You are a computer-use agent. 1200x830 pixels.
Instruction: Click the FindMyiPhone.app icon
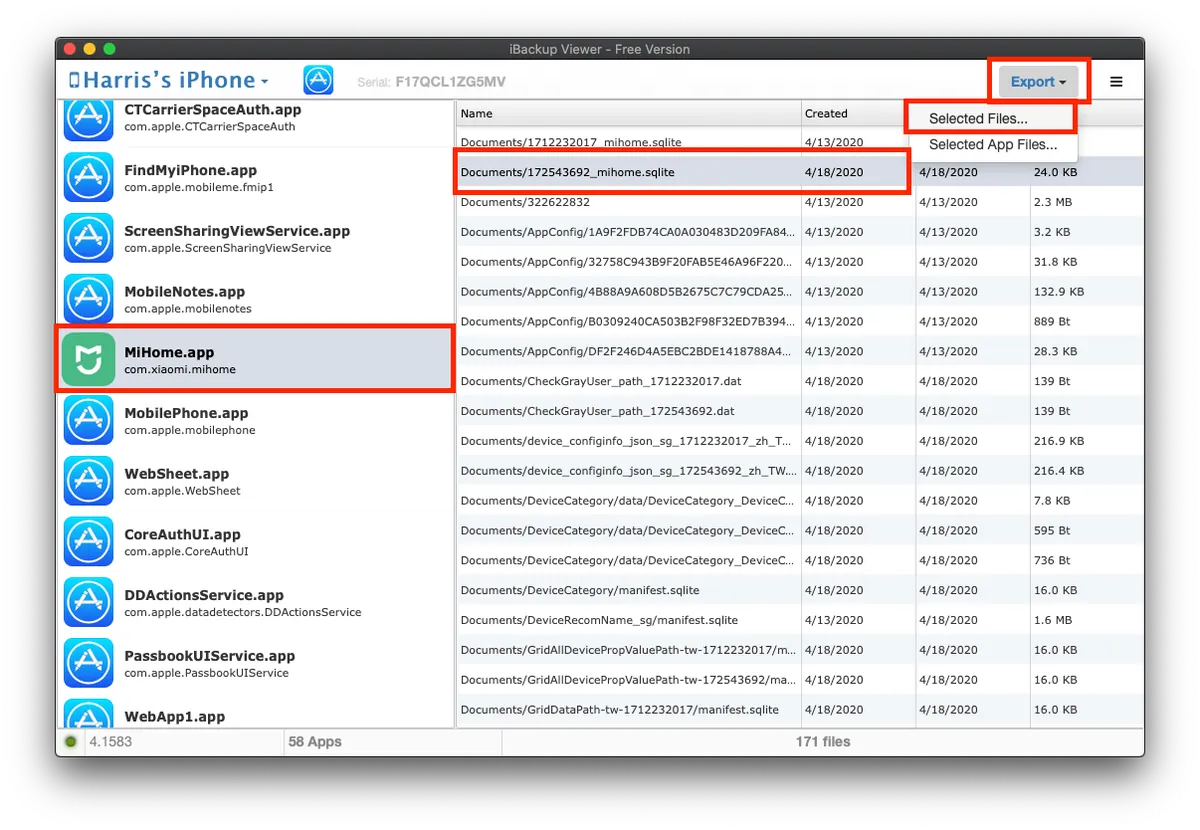(89, 177)
